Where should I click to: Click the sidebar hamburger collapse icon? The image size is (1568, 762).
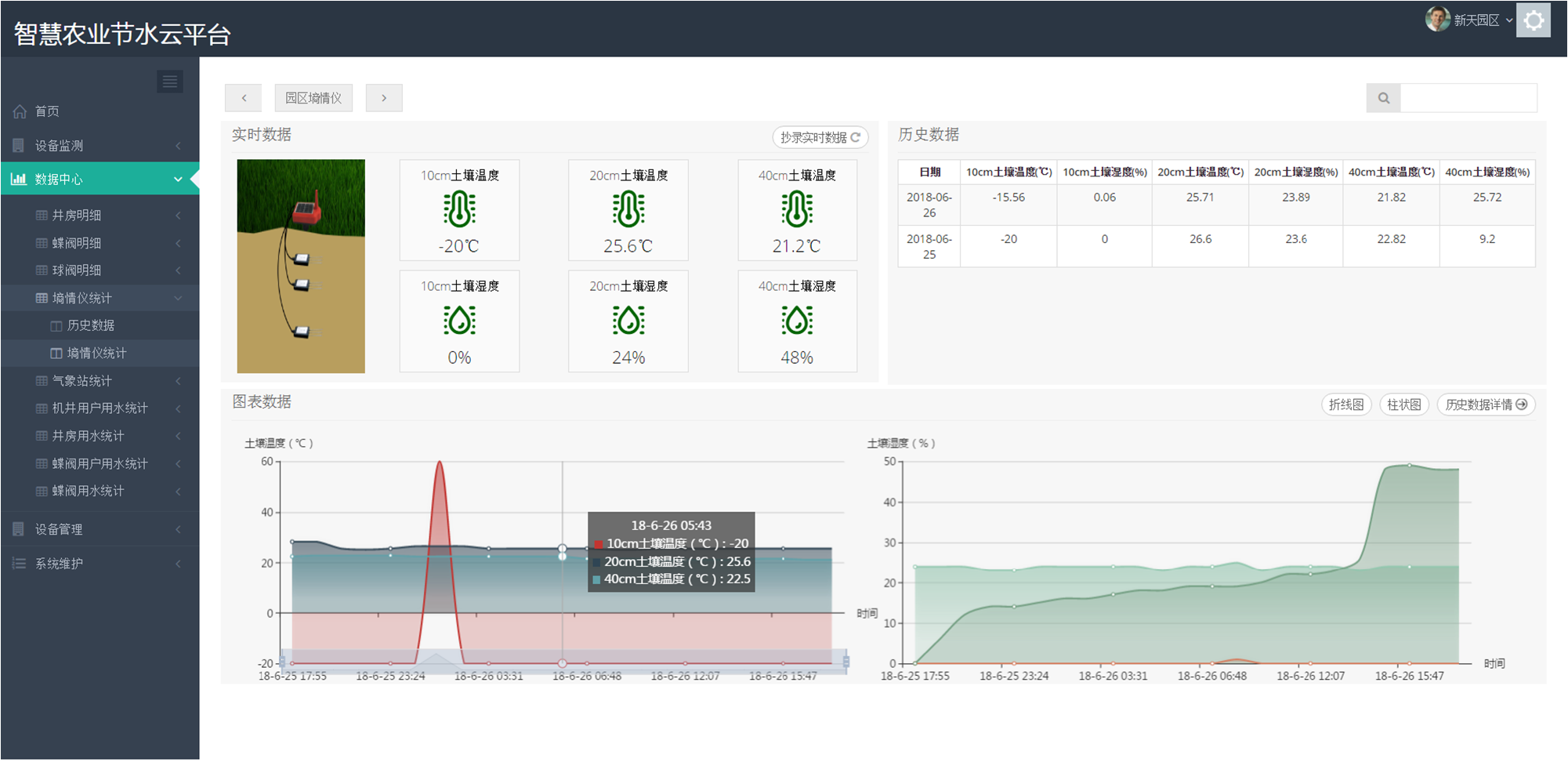(169, 82)
